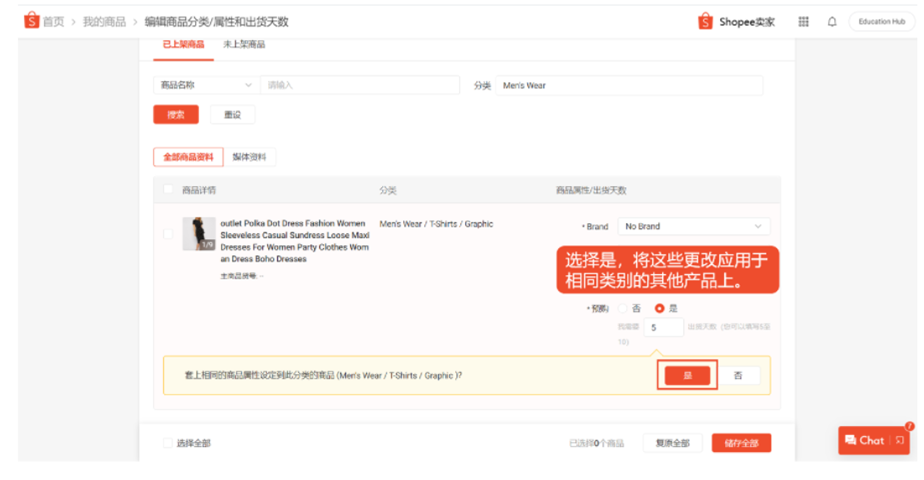Select 否 radio for pre-order

[x=622, y=309]
